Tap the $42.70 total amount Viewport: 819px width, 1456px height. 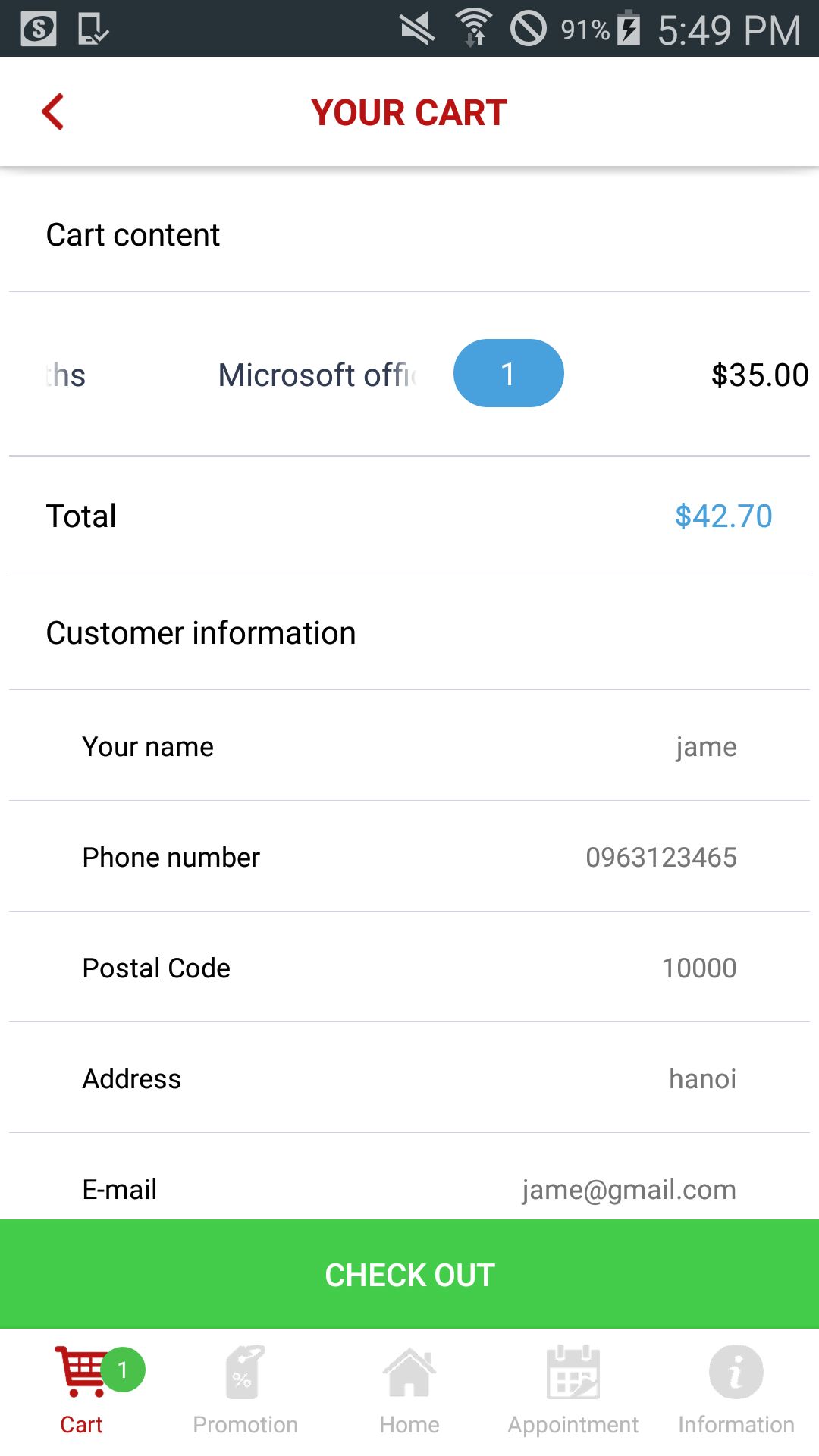723,516
